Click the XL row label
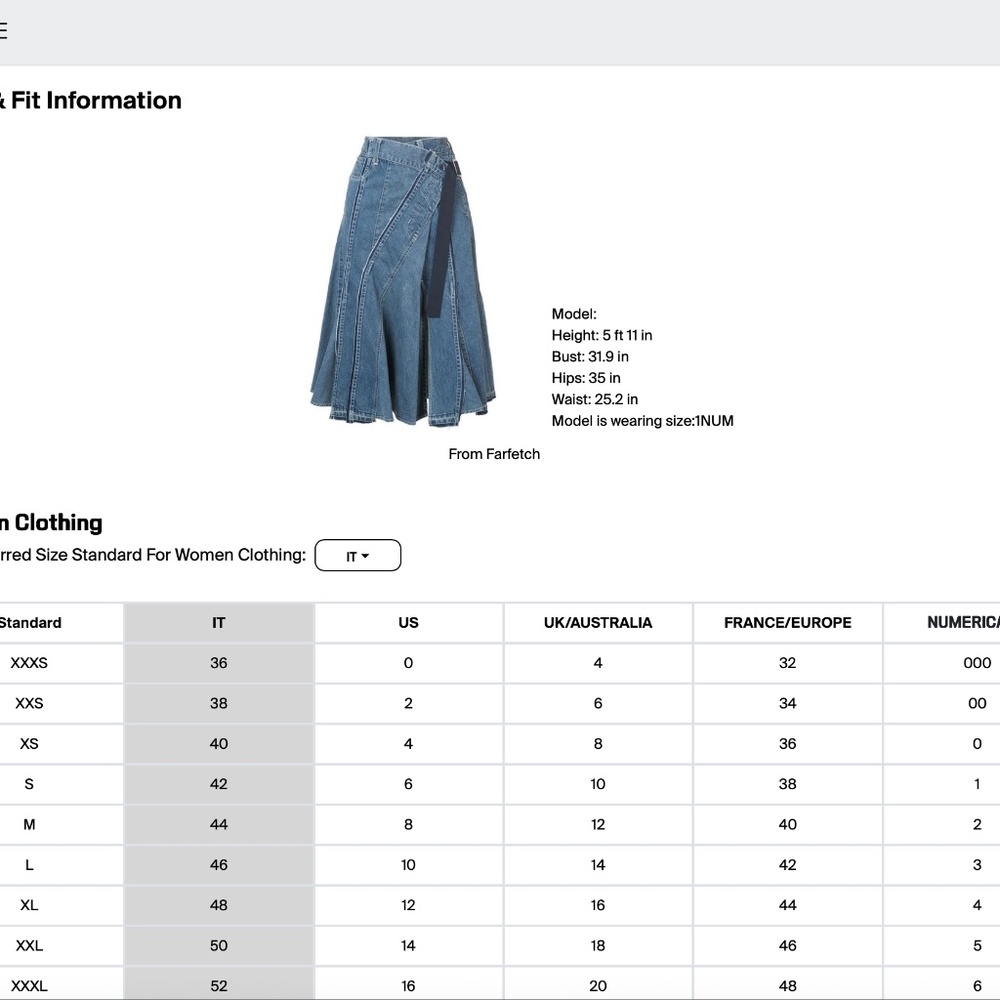Screen dimensions: 1000x1000 (29, 905)
